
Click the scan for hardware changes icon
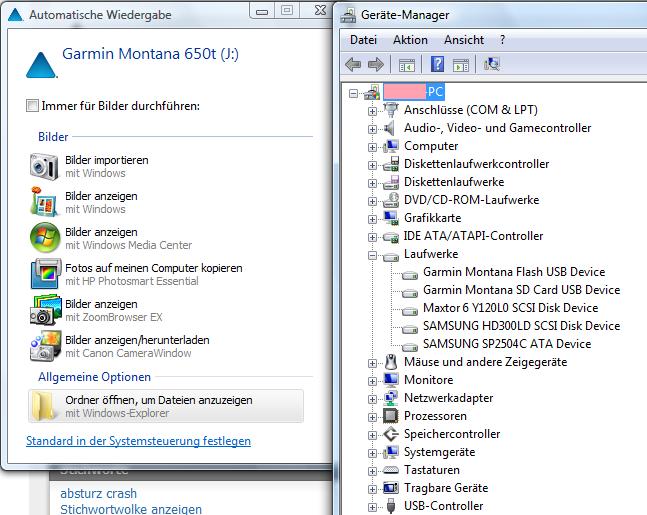492,64
